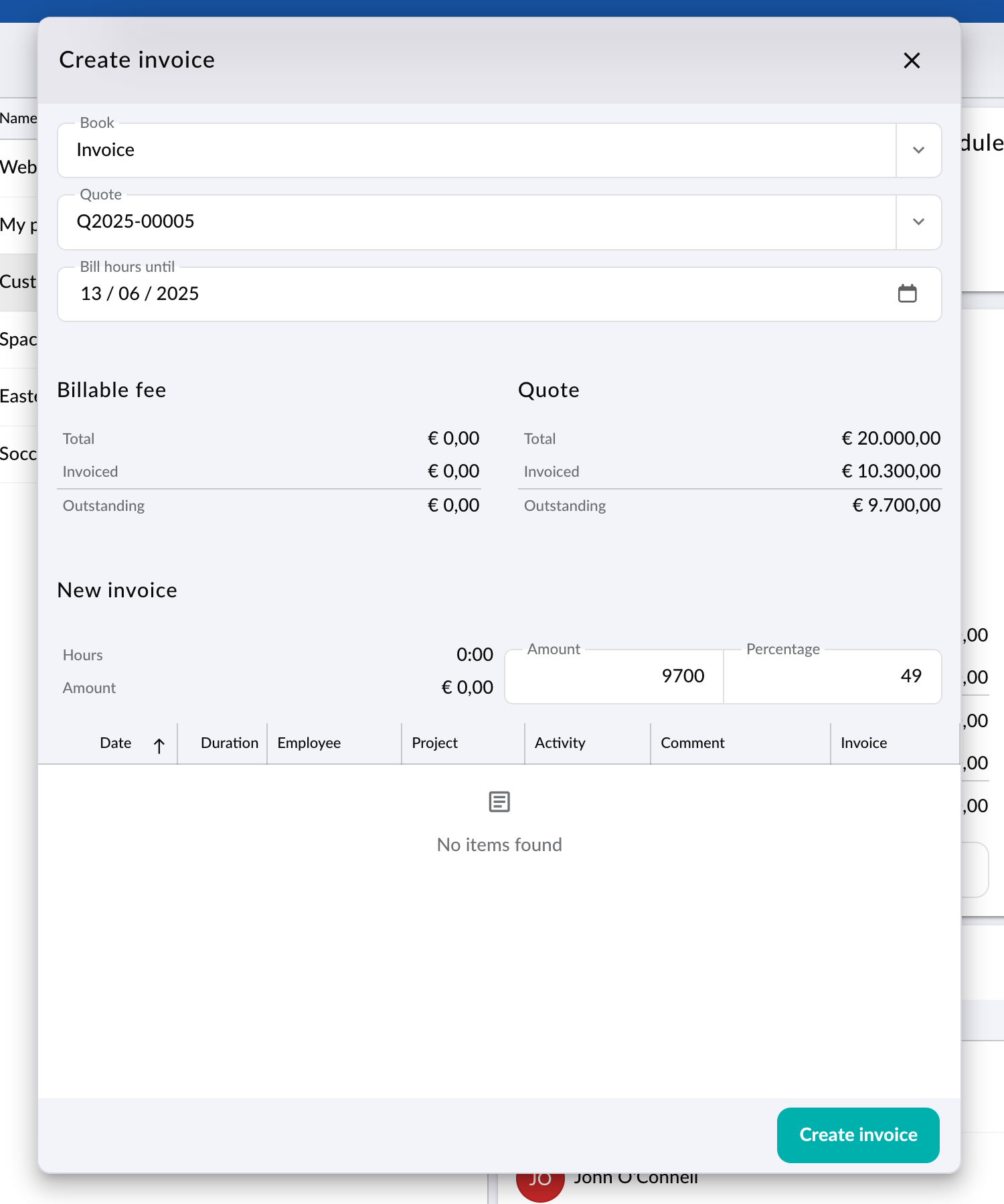Edit the Percentage field showing 49

(x=832, y=676)
